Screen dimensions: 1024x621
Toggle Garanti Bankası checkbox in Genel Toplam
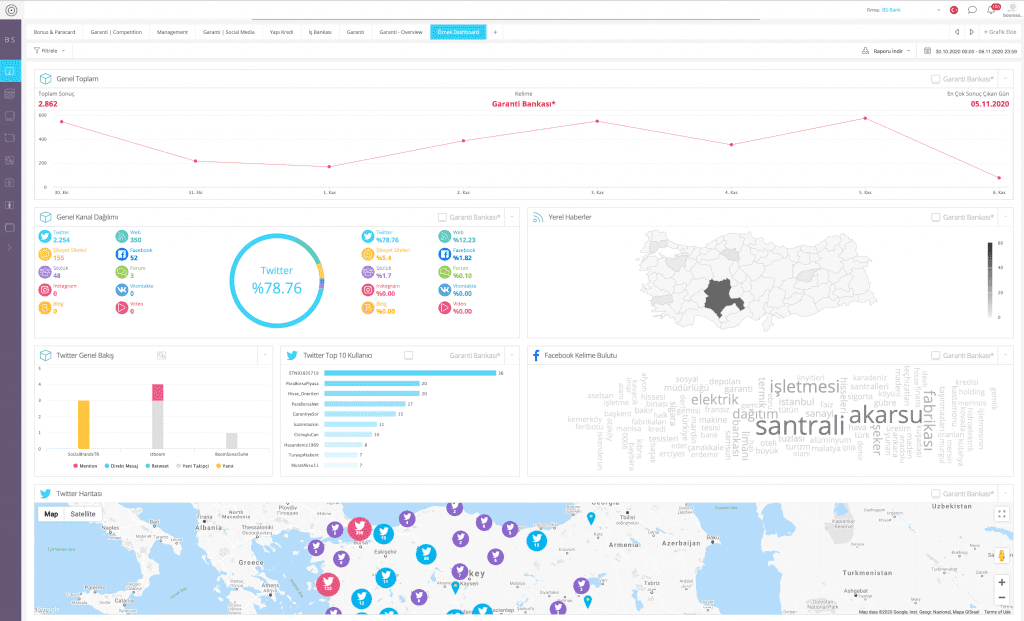[x=935, y=78]
